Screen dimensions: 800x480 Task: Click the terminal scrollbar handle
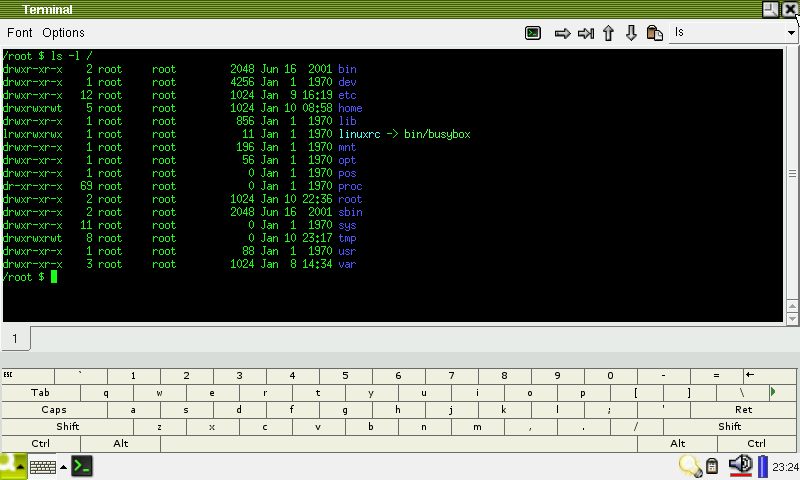pos(792,173)
